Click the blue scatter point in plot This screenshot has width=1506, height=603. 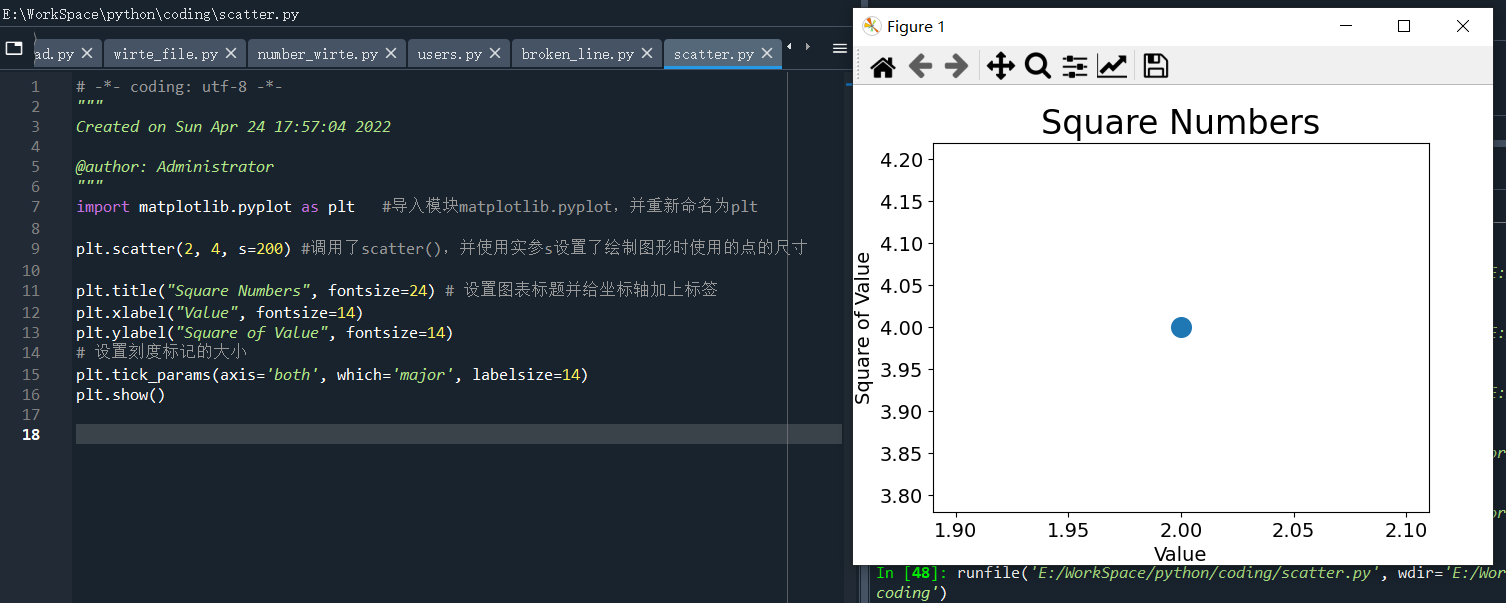click(1181, 327)
